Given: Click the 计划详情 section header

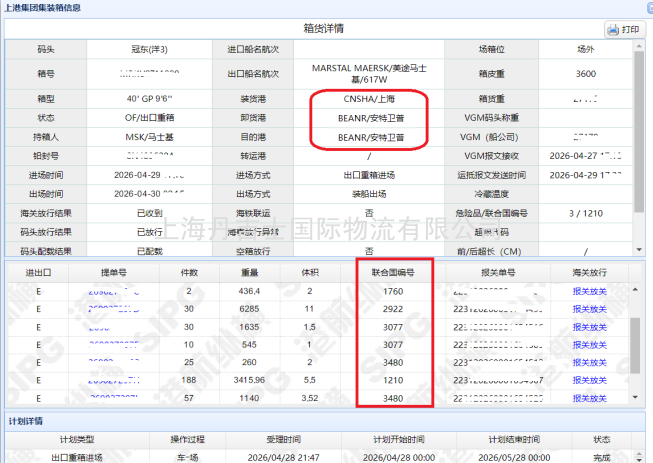Looking at the screenshot, I should click(x=26, y=421).
